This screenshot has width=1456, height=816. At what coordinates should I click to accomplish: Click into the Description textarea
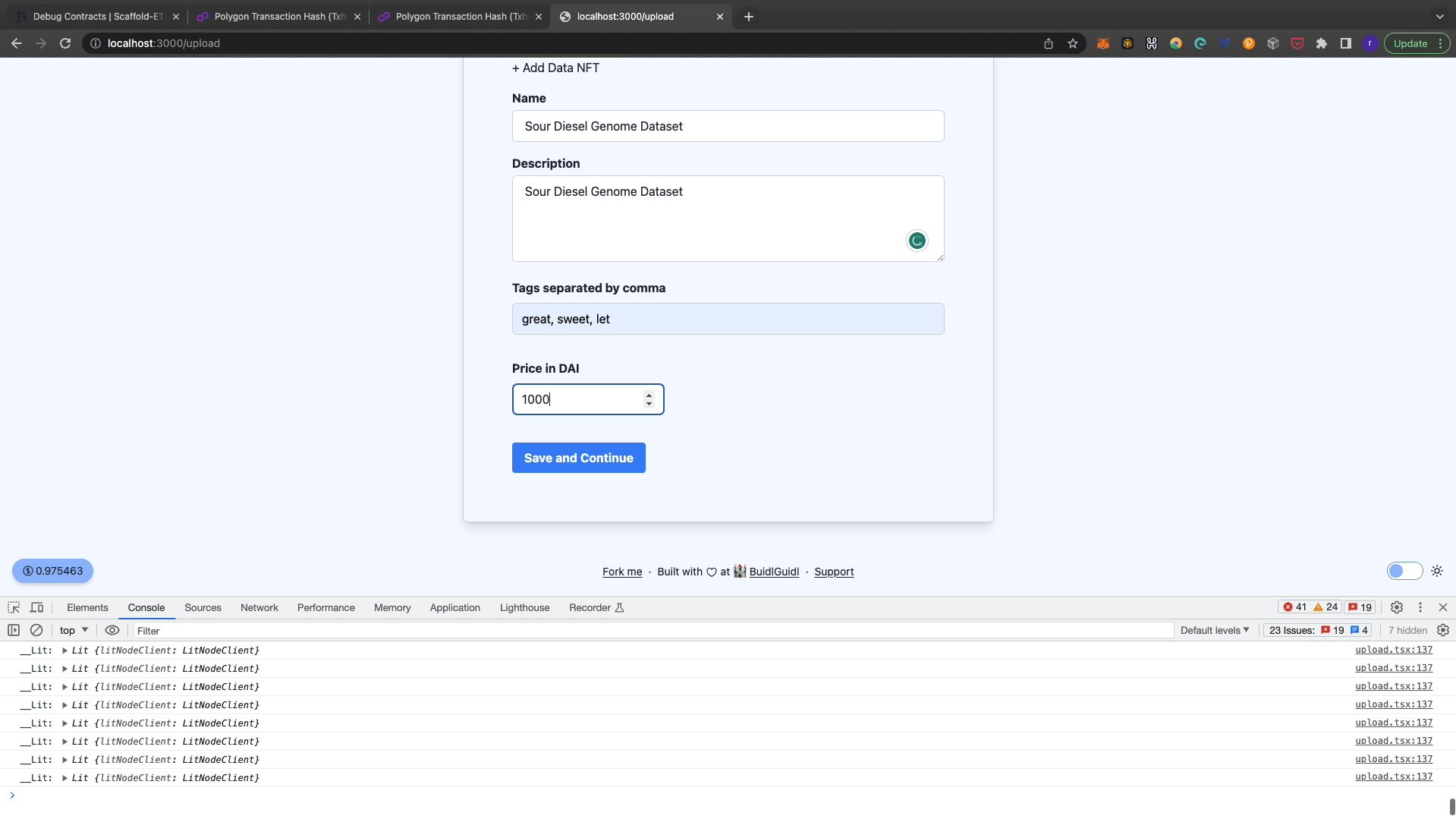point(728,219)
